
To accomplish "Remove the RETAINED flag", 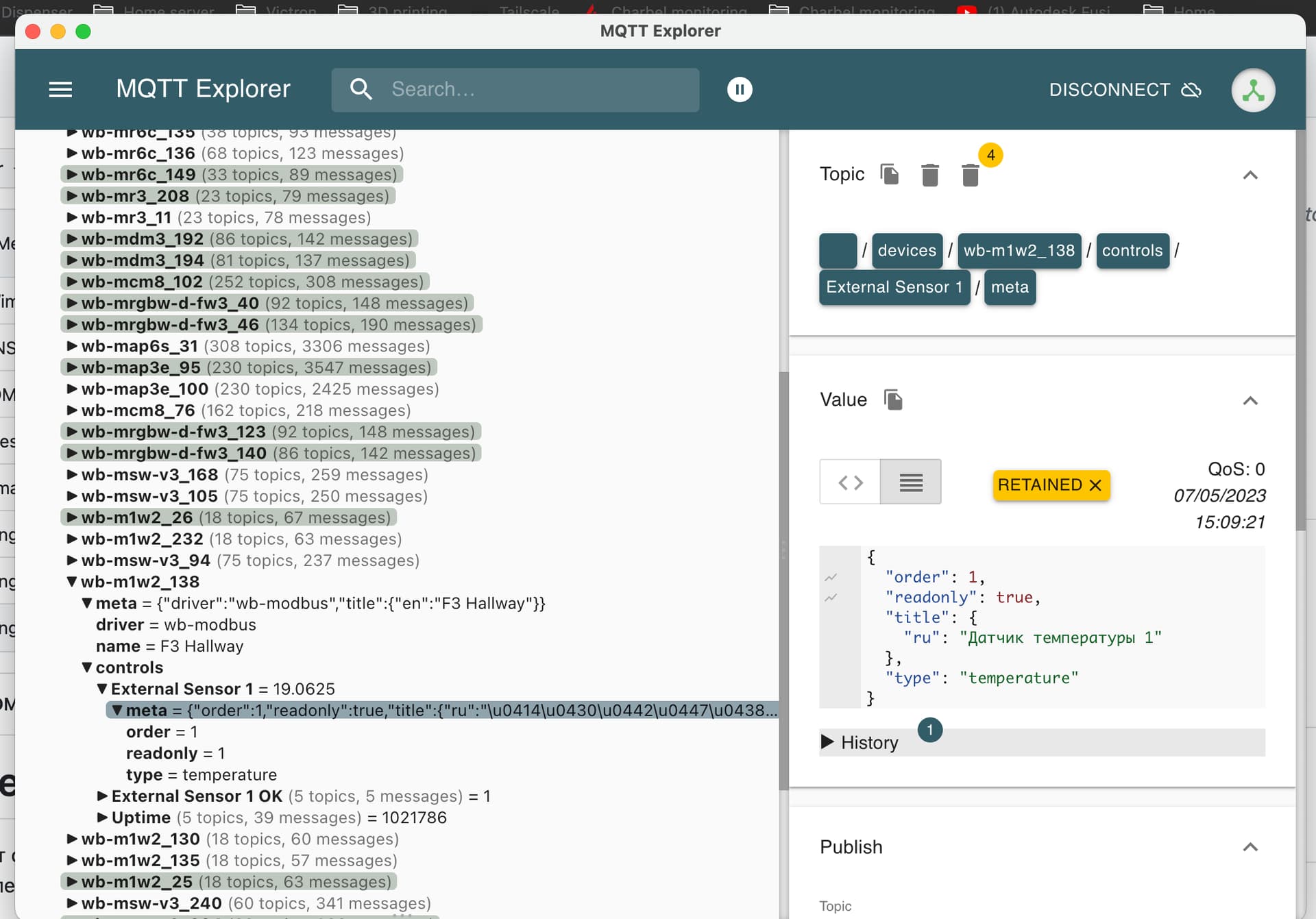I will click(x=1095, y=485).
